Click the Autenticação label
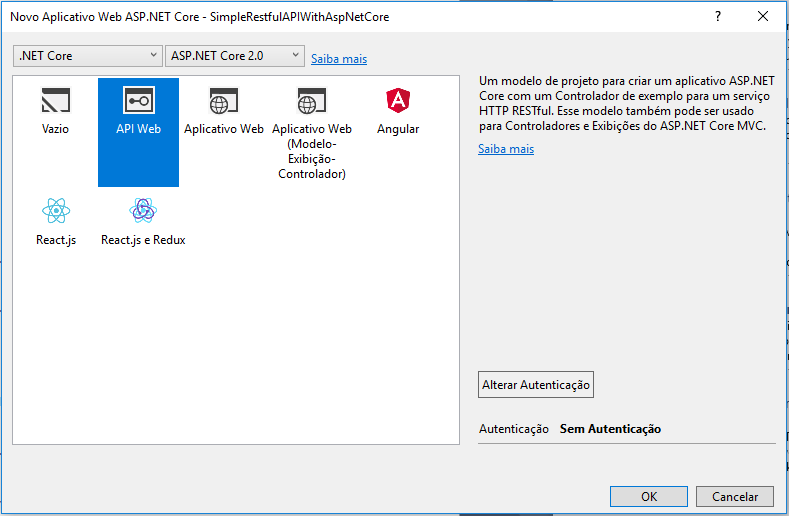 513,429
